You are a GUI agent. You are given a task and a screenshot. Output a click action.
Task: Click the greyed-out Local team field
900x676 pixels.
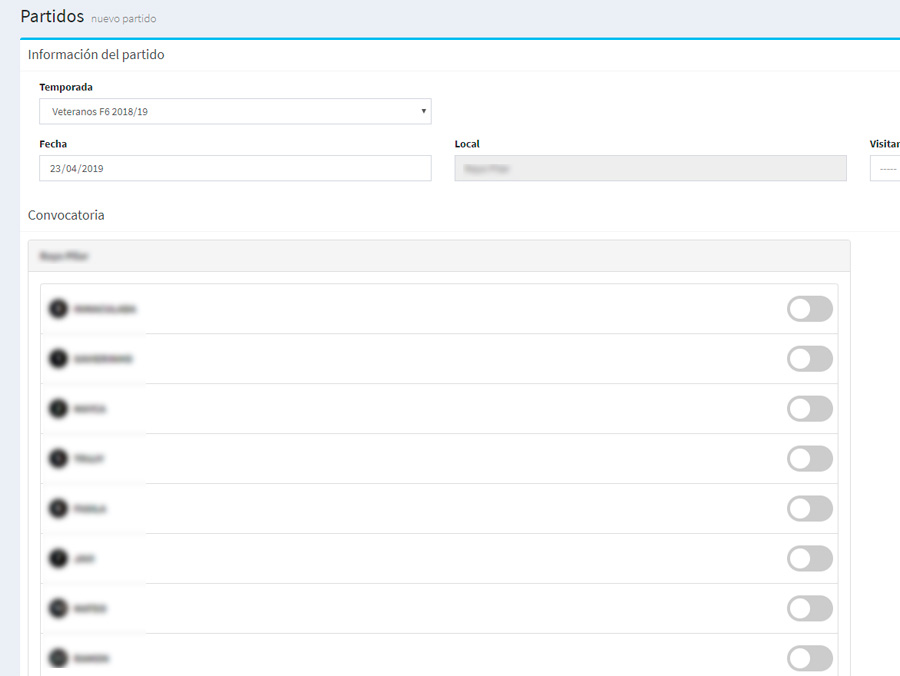pos(650,169)
